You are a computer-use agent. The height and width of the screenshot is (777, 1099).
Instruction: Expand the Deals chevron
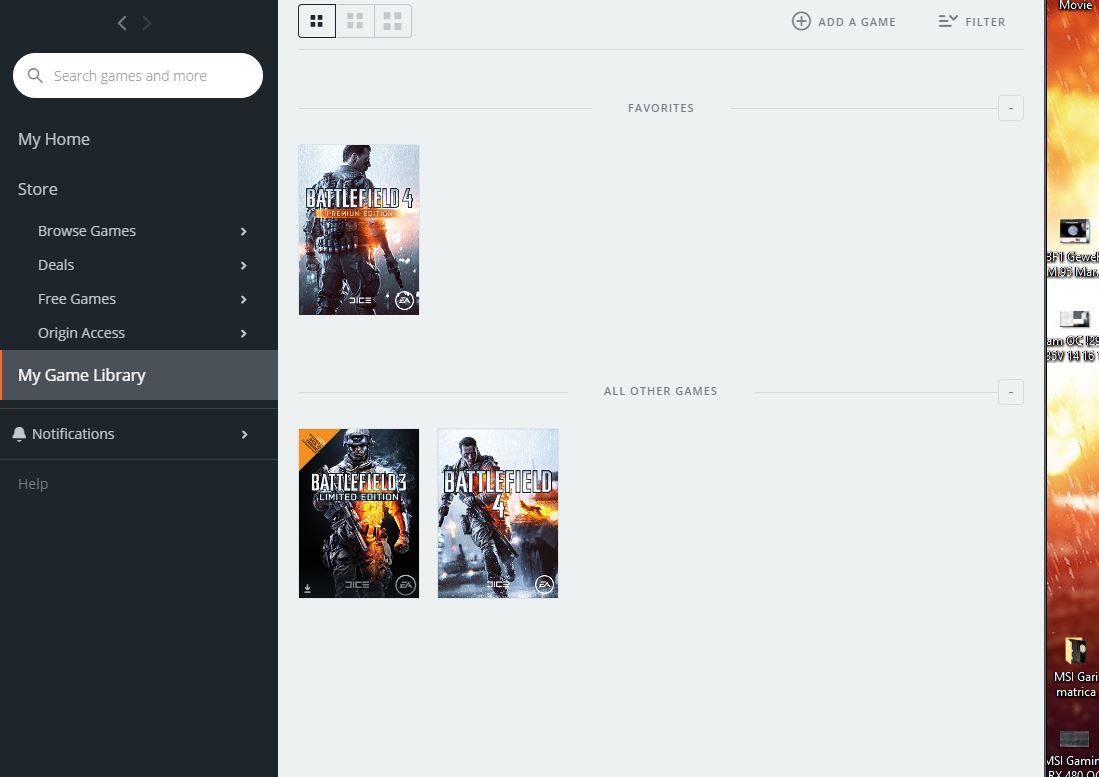244,266
